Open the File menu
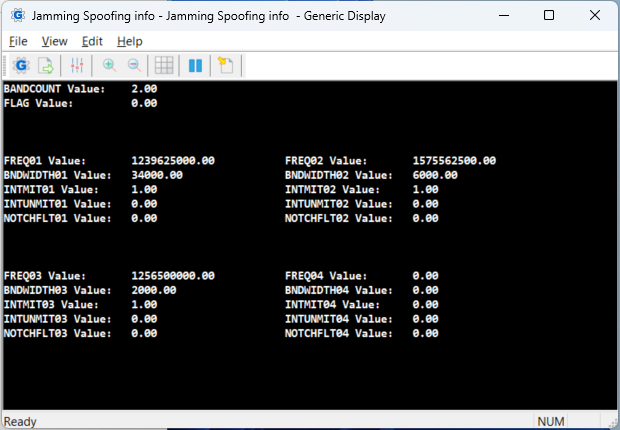This screenshot has width=620, height=430. click(x=18, y=41)
